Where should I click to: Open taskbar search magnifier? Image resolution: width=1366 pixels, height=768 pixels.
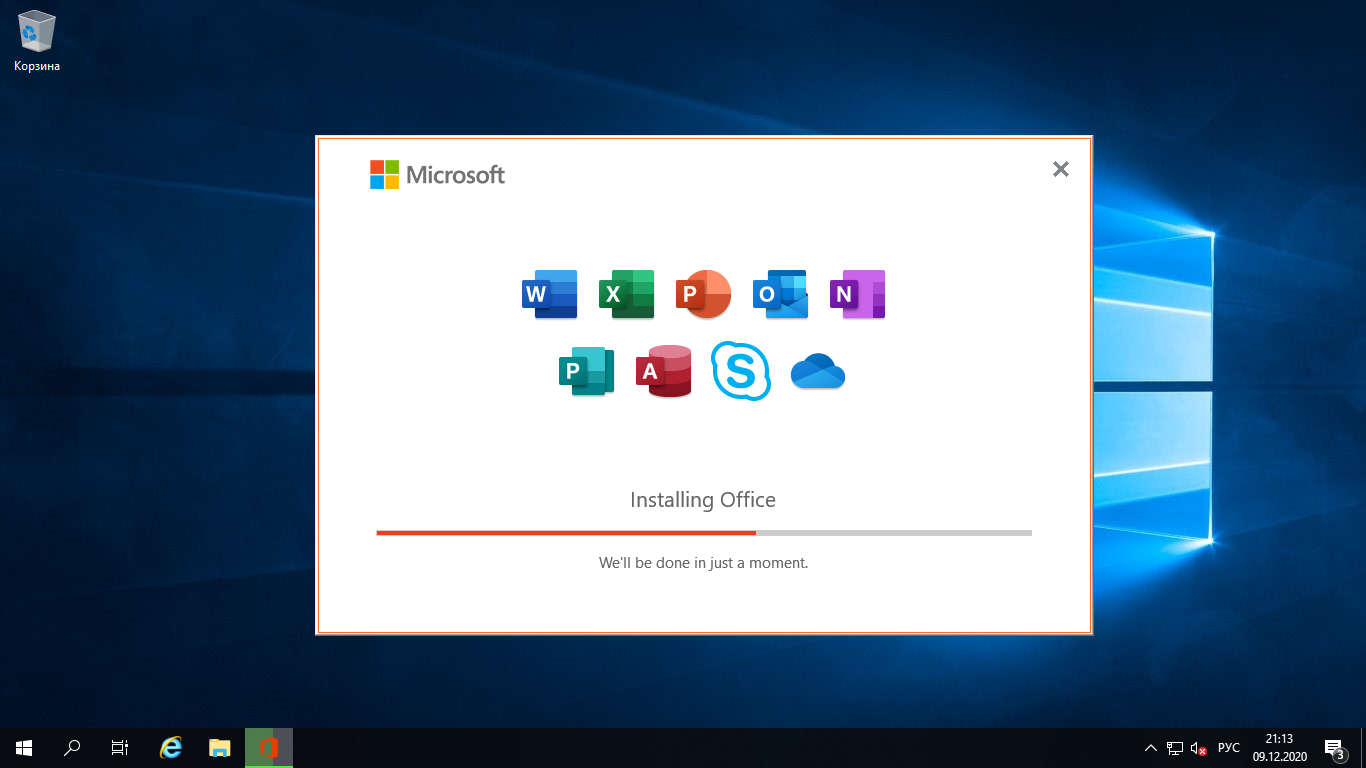[x=72, y=747]
